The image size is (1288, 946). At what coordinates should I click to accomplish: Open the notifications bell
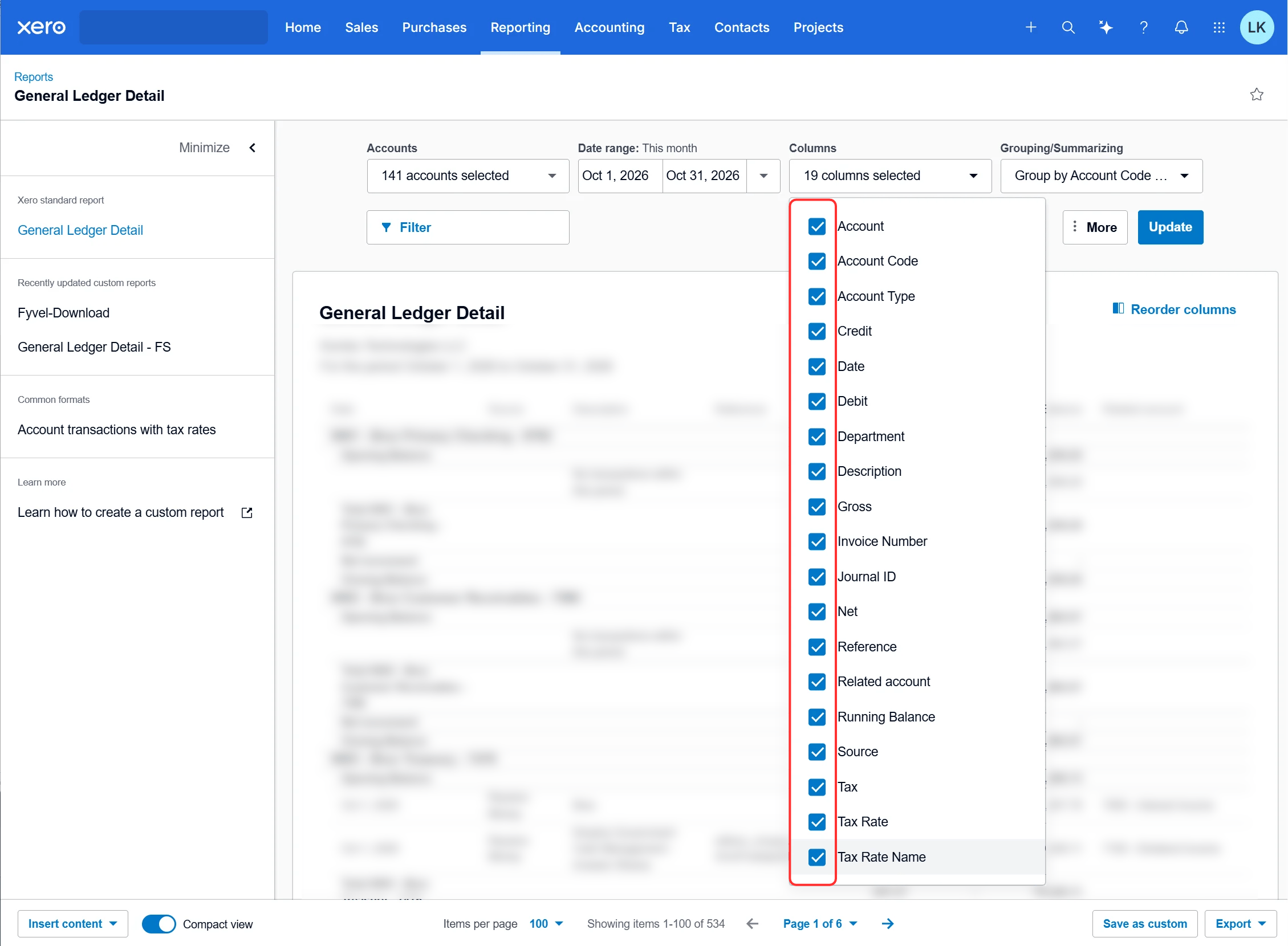1181,27
